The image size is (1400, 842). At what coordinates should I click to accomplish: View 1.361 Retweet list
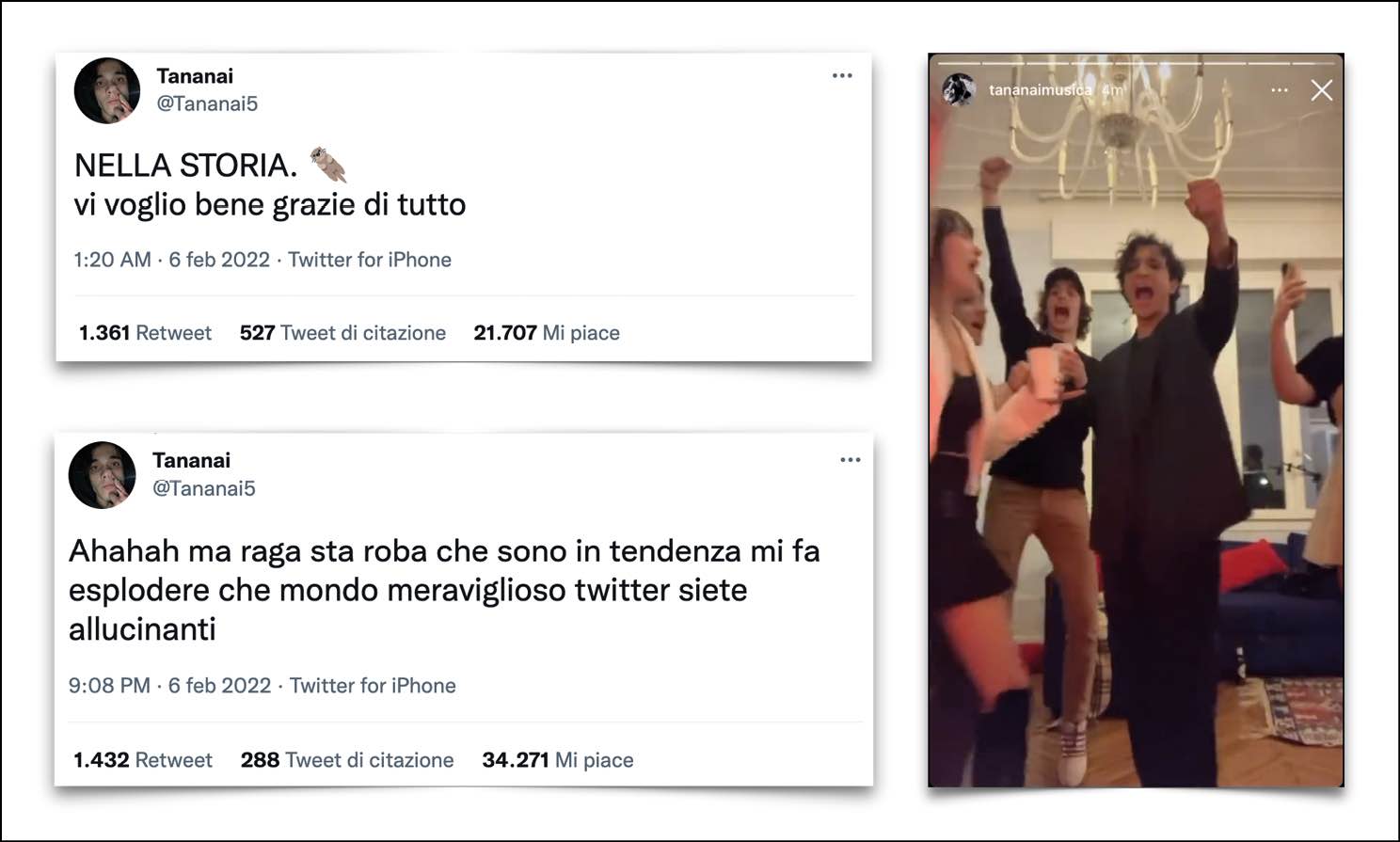coord(145,332)
